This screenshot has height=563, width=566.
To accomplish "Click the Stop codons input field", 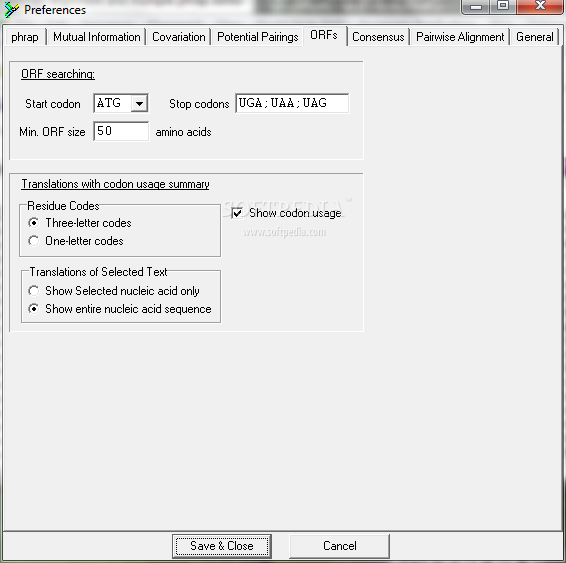I will pos(292,103).
